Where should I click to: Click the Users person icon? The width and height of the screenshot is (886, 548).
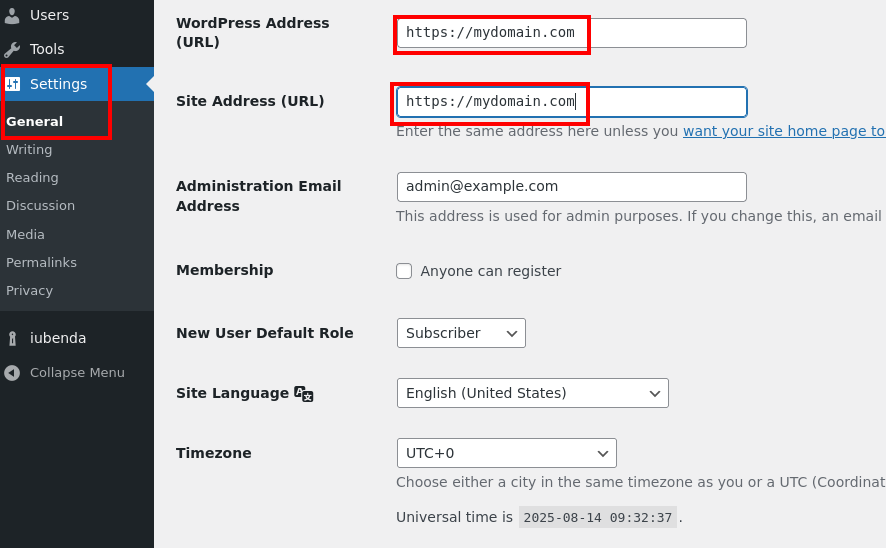point(12,15)
